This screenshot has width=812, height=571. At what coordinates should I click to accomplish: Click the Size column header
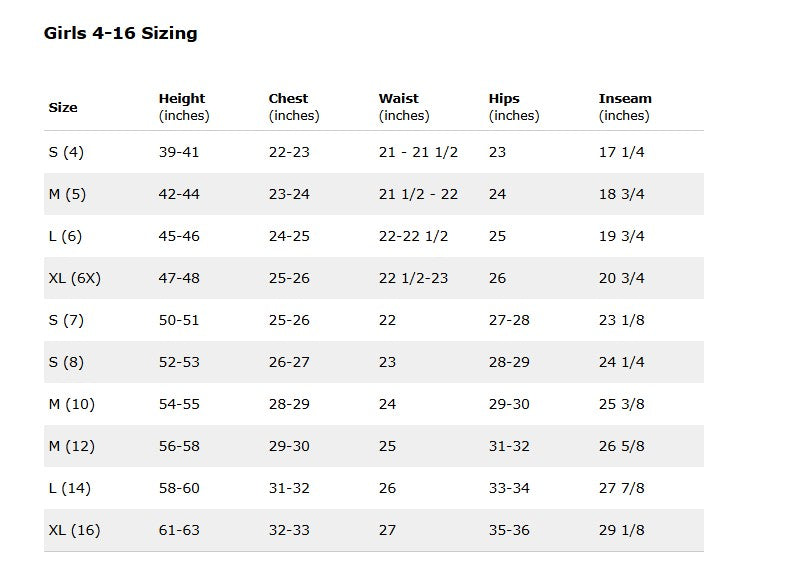[63, 107]
